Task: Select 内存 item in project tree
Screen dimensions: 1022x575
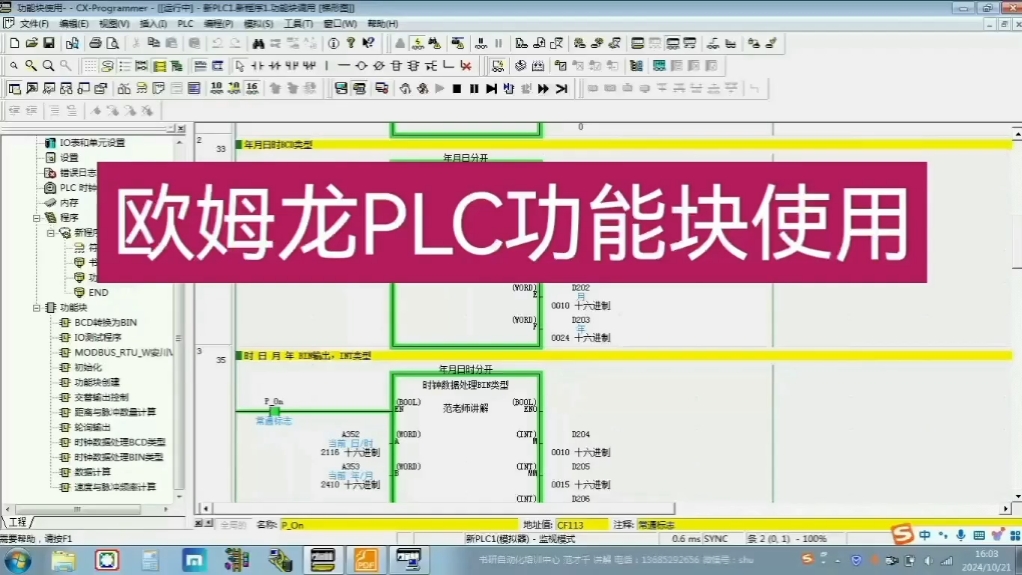Action: click(x=69, y=203)
